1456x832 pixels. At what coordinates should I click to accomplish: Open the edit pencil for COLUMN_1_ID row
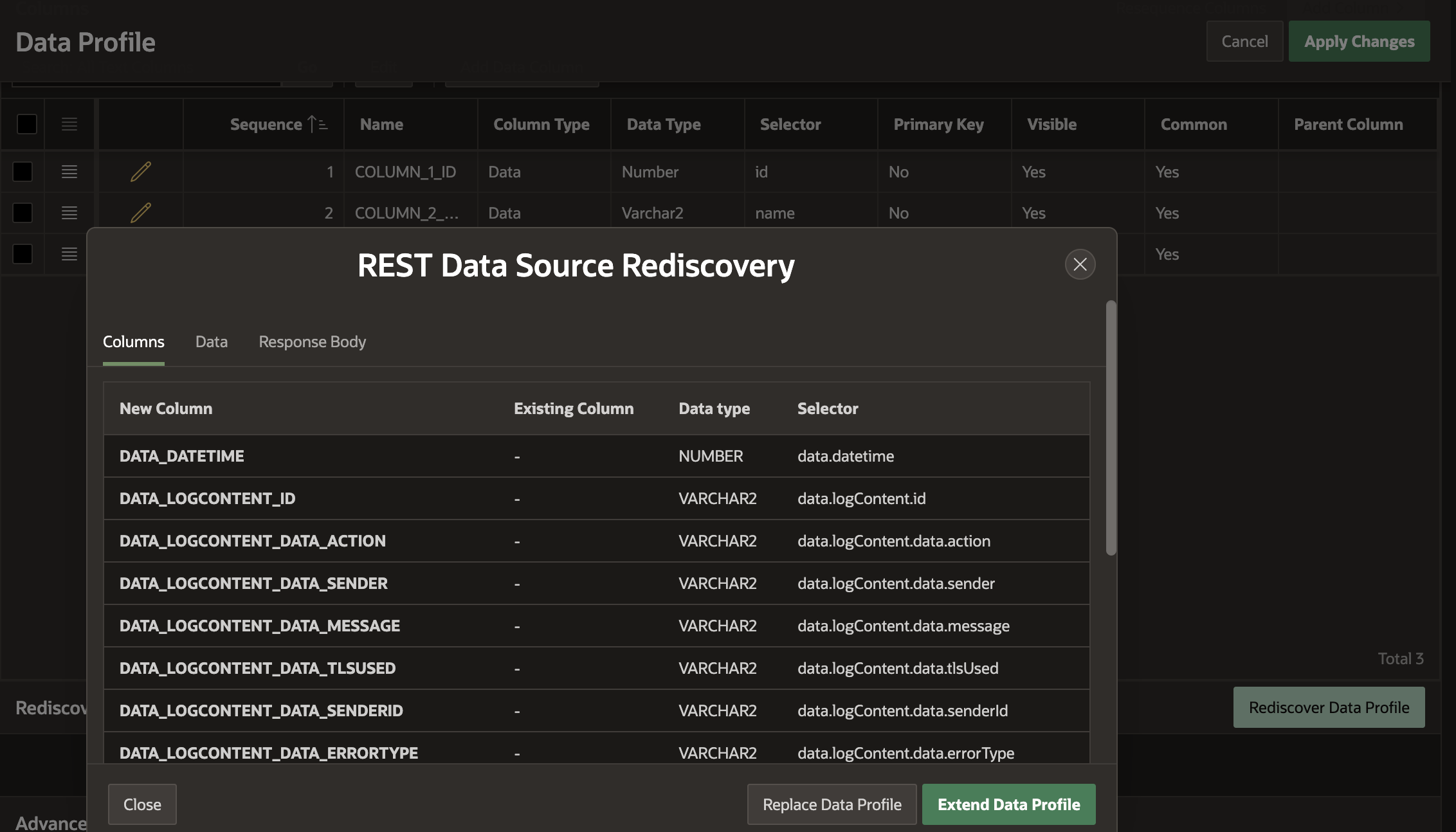pyautogui.click(x=141, y=172)
